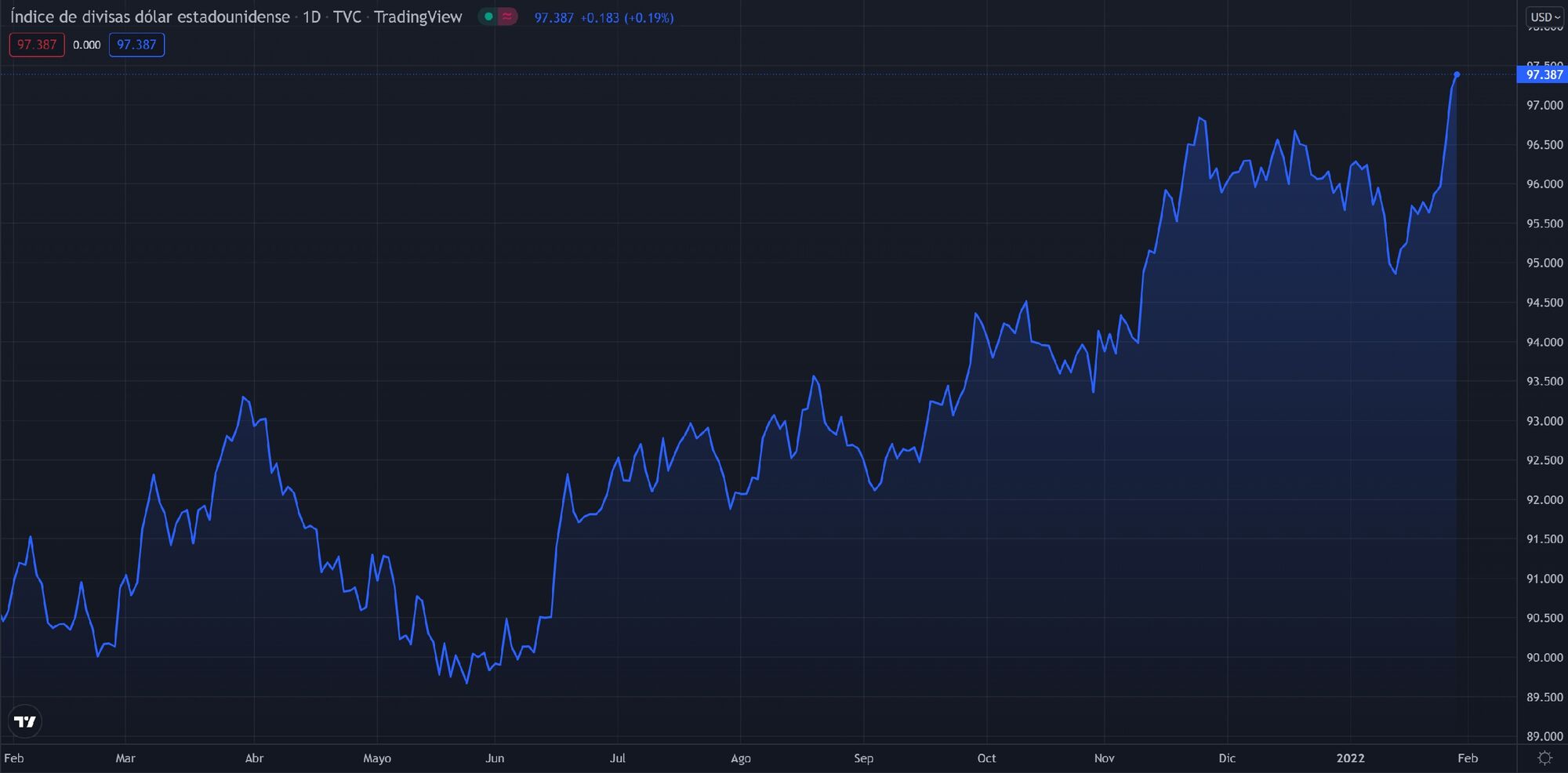Screen dimensions: 1568x773
Task: Click the Dic label on time axis
Action: 1227,758
